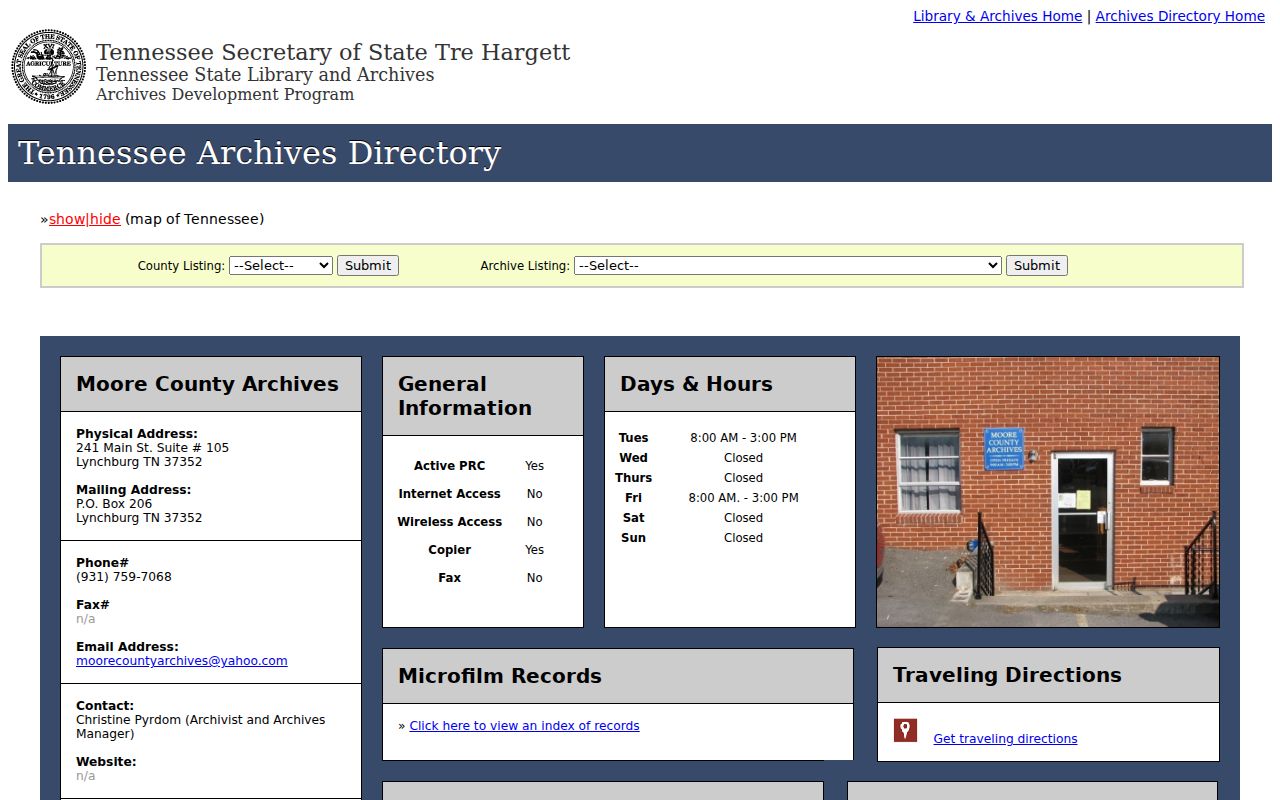Viewport: 1280px width, 800px height.
Task: Submit the Archive Listing selection
Action: coord(1037,265)
